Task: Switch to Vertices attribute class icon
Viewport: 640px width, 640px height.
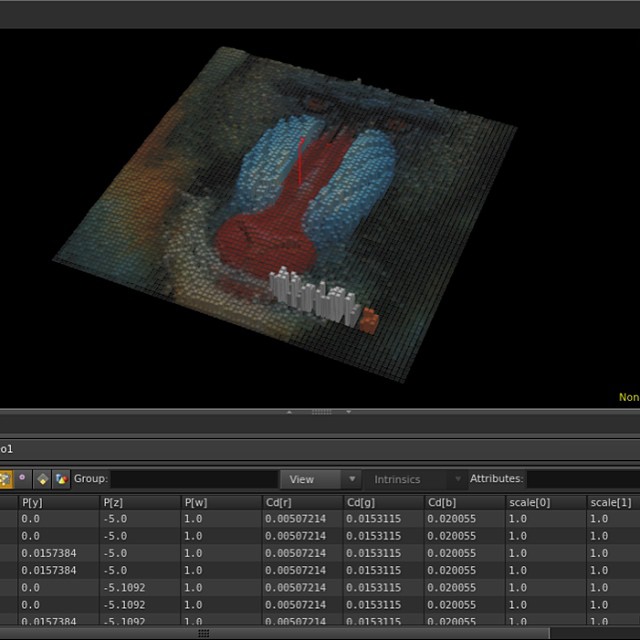Action: pos(22,479)
